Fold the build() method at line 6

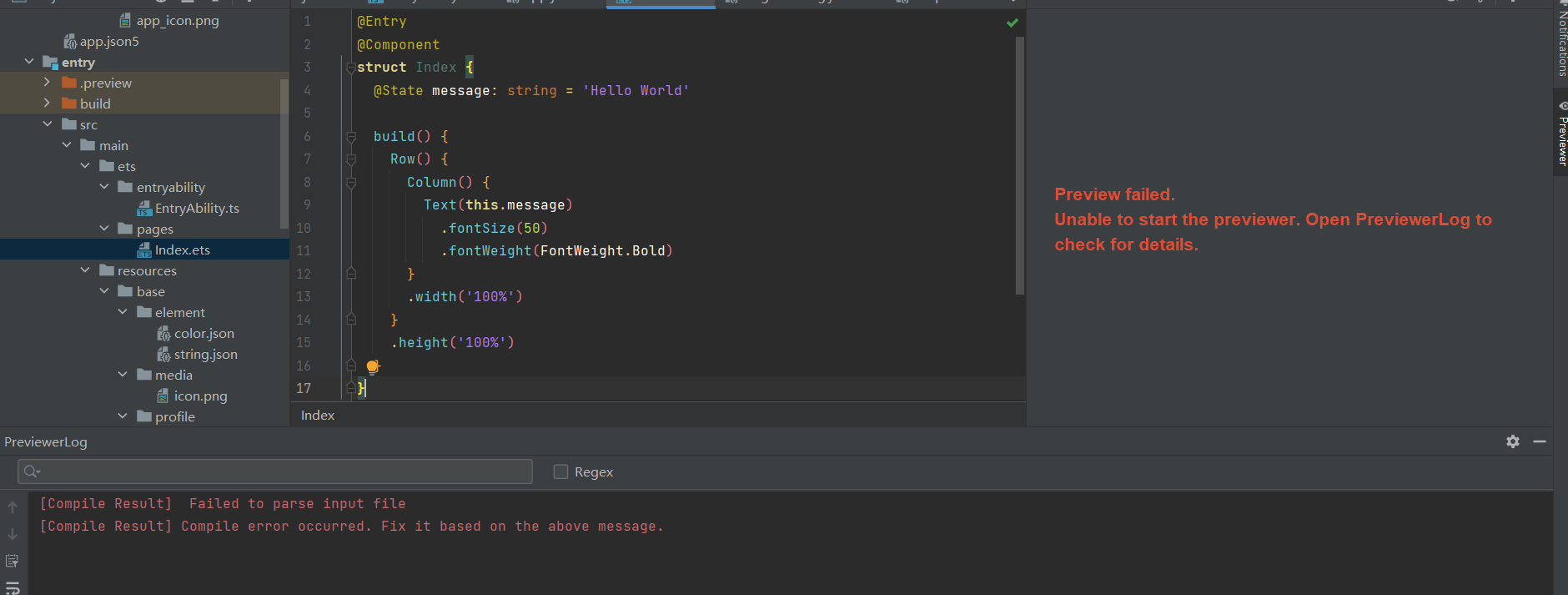pyautogui.click(x=351, y=136)
